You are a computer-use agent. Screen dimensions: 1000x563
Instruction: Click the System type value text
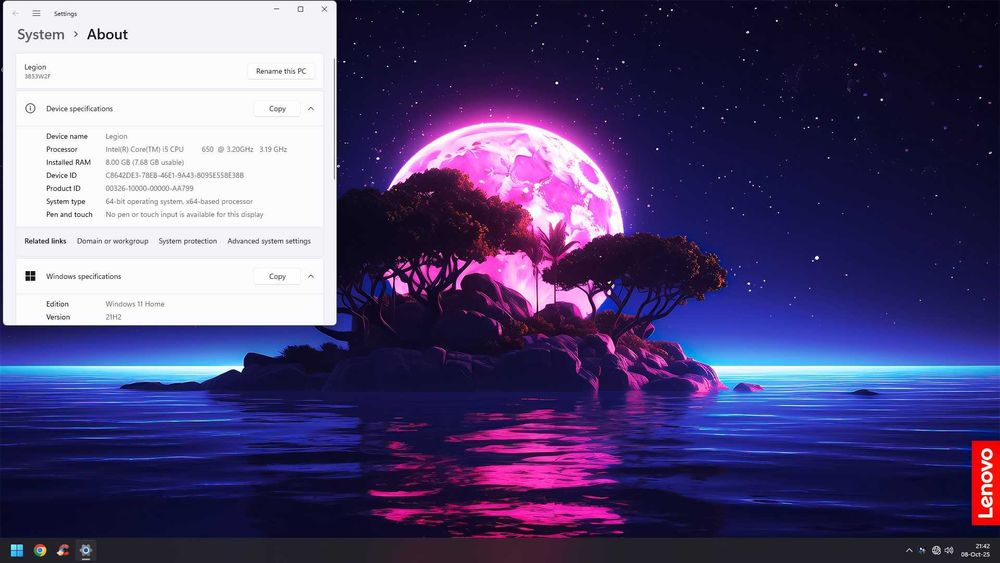pyautogui.click(x=179, y=201)
